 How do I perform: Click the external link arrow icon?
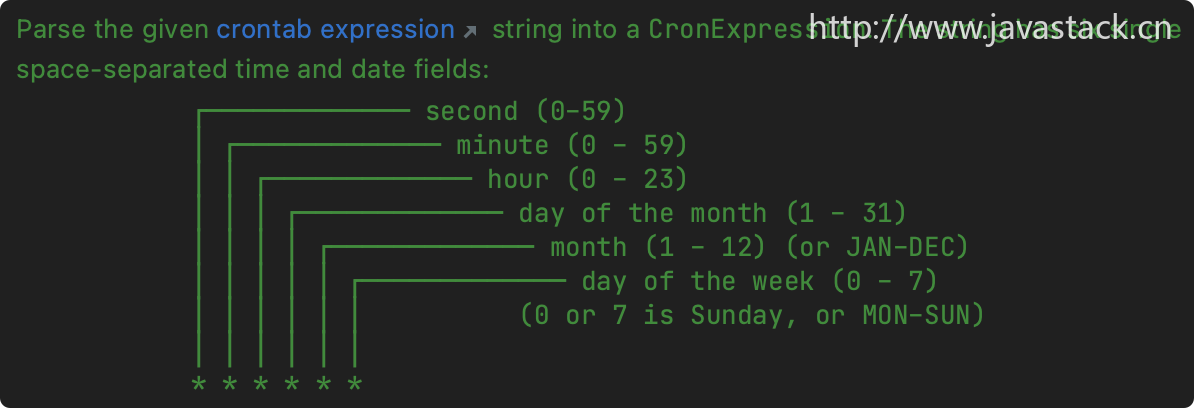pyautogui.click(x=471, y=31)
